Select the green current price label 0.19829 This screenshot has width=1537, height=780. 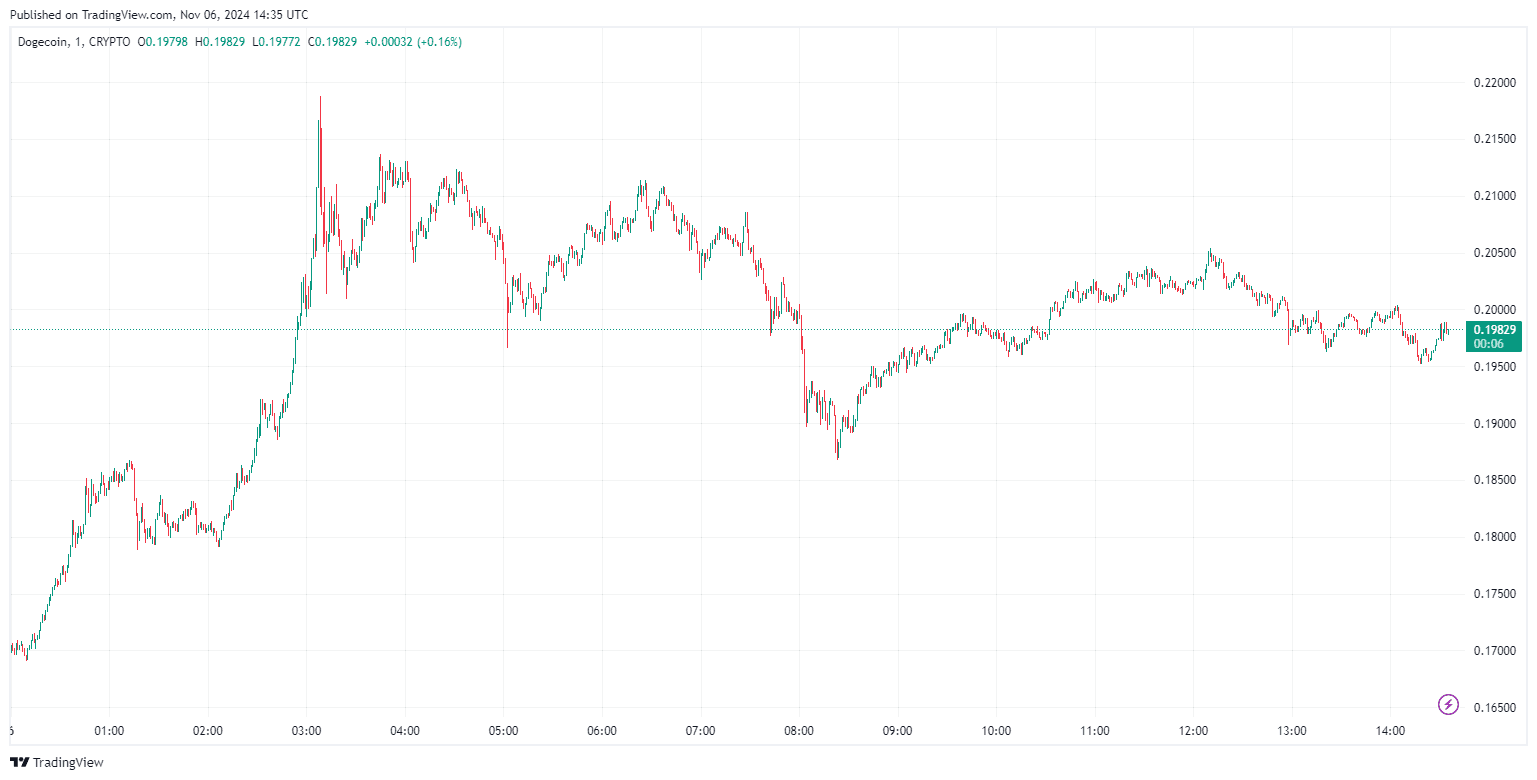click(1495, 329)
